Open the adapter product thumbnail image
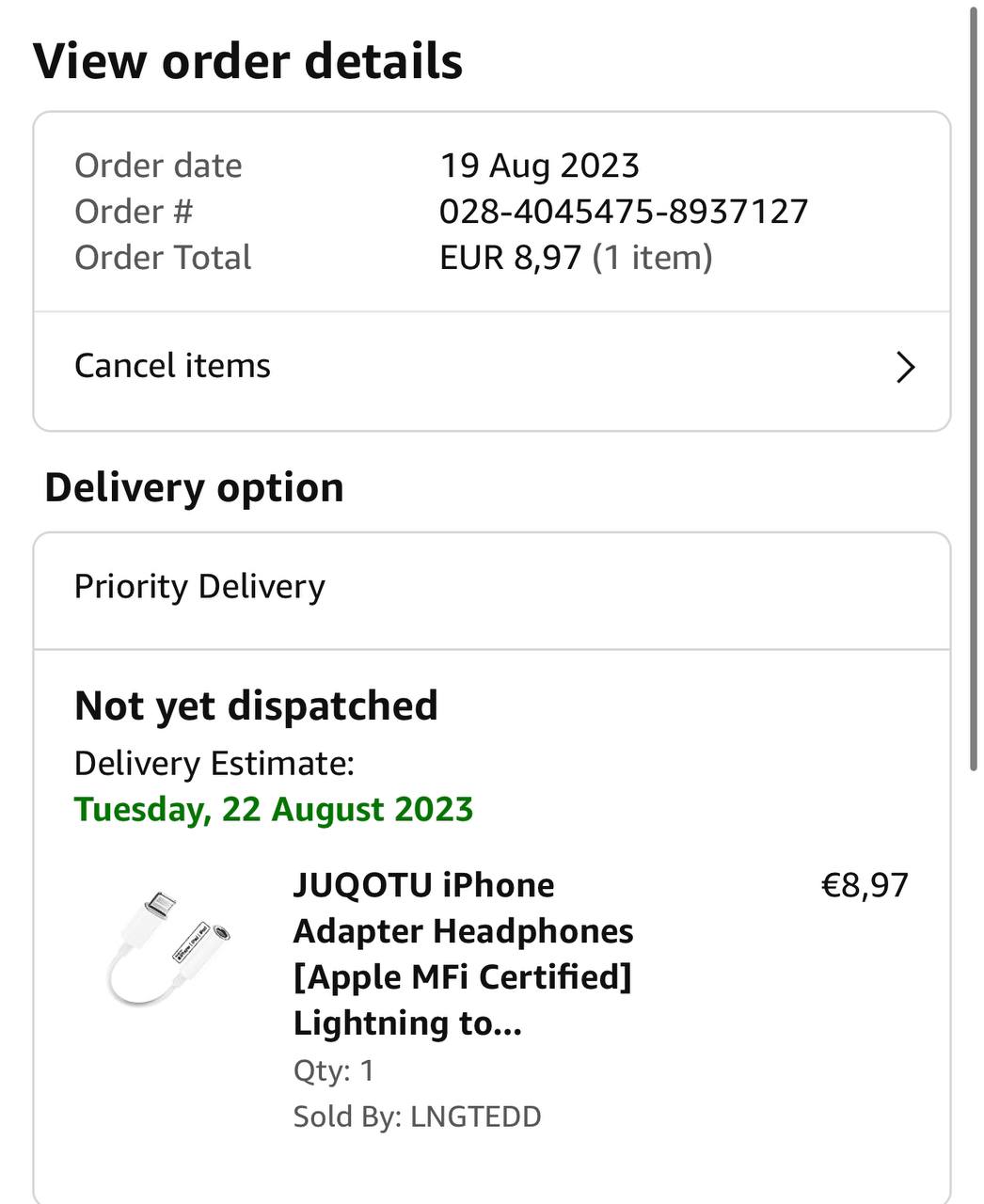The height and width of the screenshot is (1204, 984). click(169, 948)
